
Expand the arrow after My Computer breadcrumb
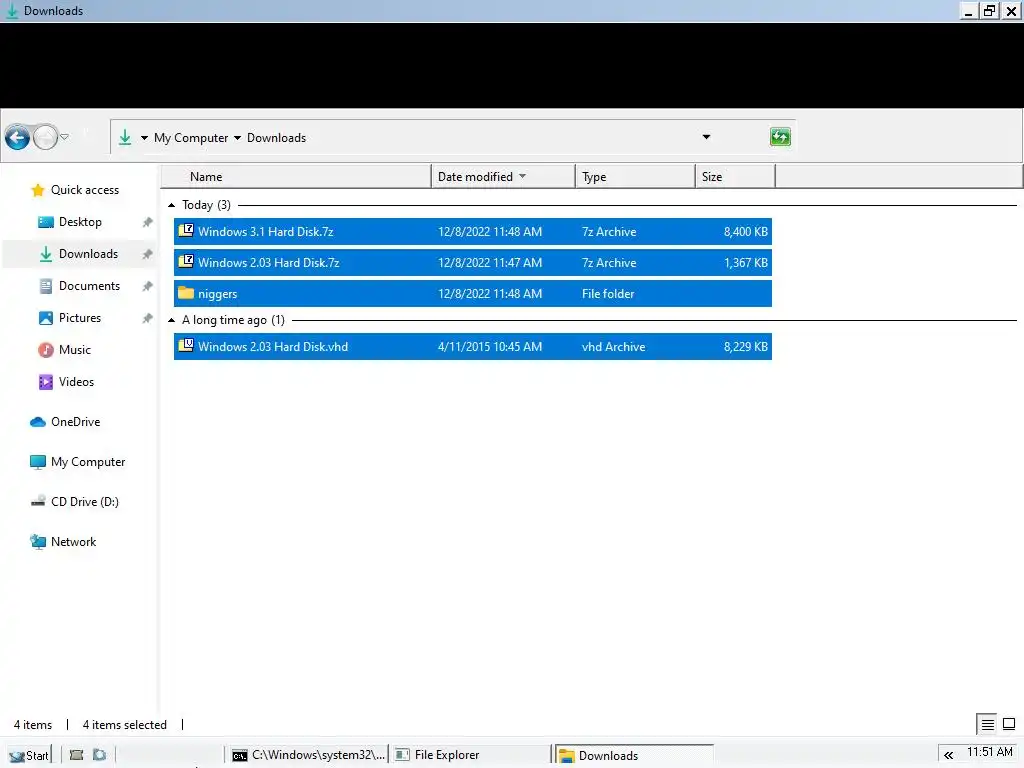tap(237, 138)
